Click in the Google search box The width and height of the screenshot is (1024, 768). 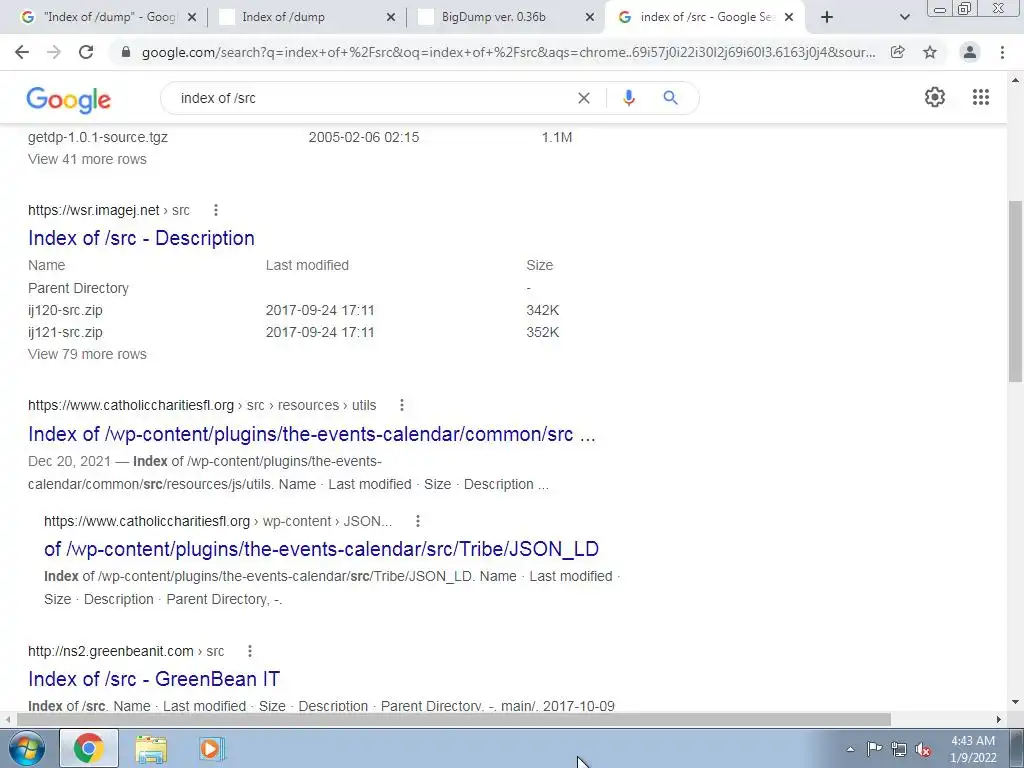click(x=372, y=98)
